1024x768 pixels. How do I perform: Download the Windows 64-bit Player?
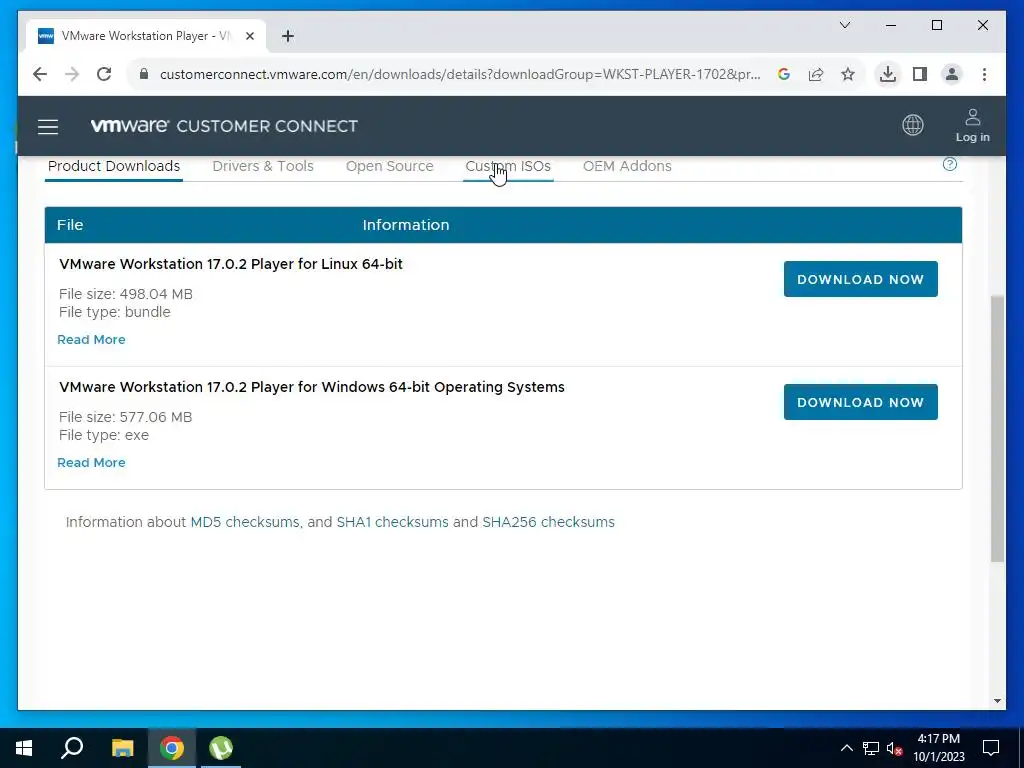[860, 402]
